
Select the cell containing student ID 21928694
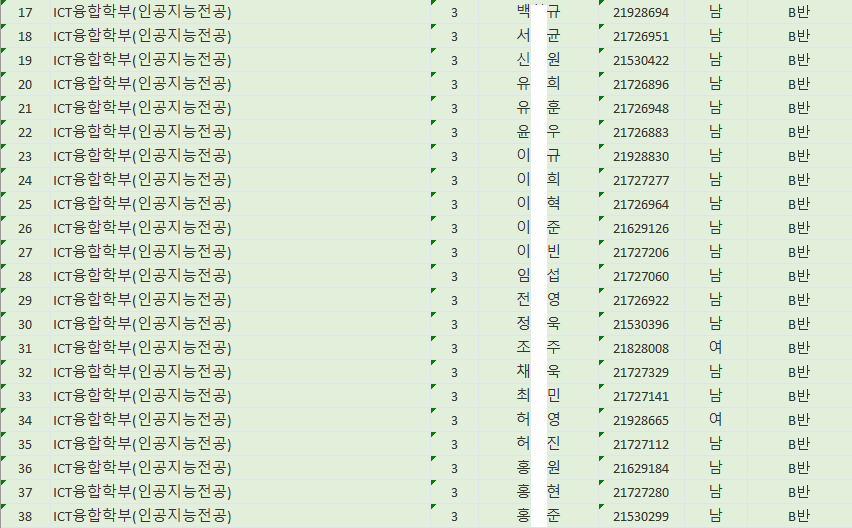(640, 12)
